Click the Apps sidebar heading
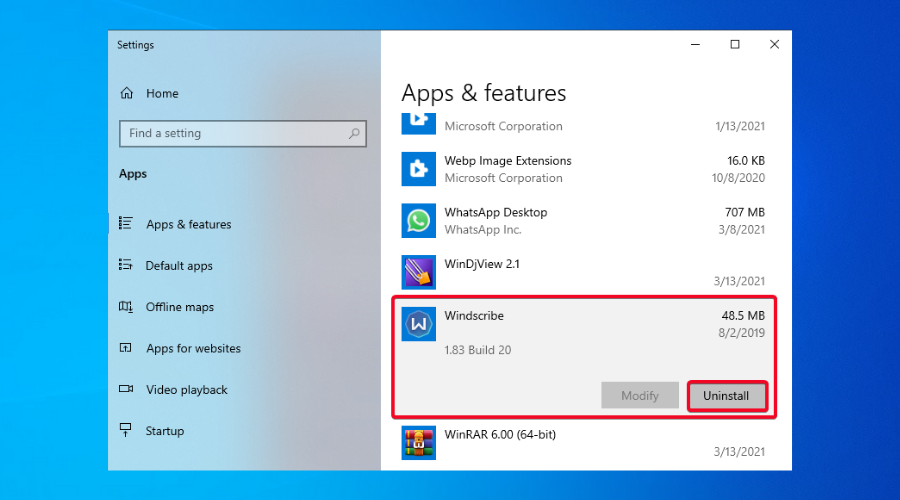This screenshot has width=900, height=500. point(133,173)
